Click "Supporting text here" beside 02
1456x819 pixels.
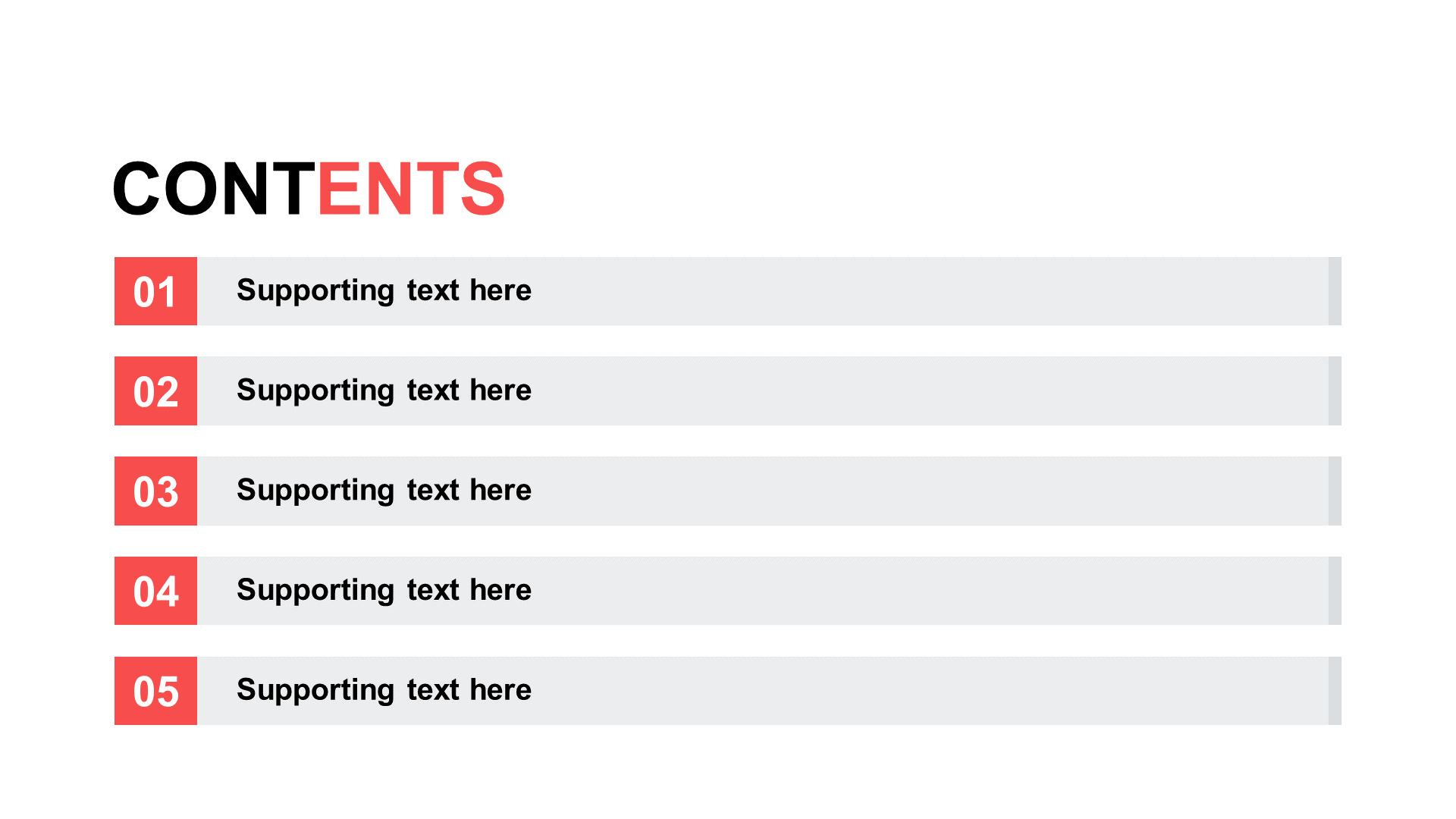click(384, 391)
